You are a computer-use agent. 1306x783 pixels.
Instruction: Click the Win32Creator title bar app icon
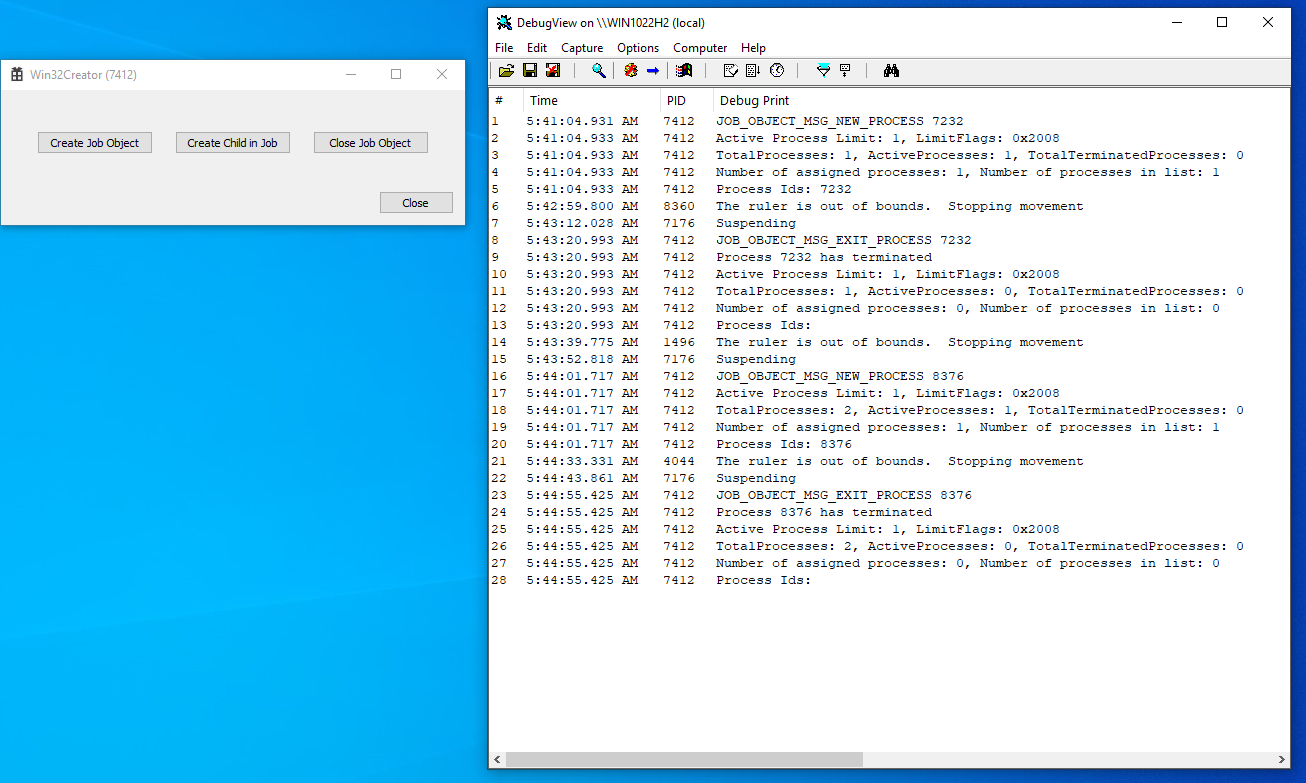coord(17,74)
